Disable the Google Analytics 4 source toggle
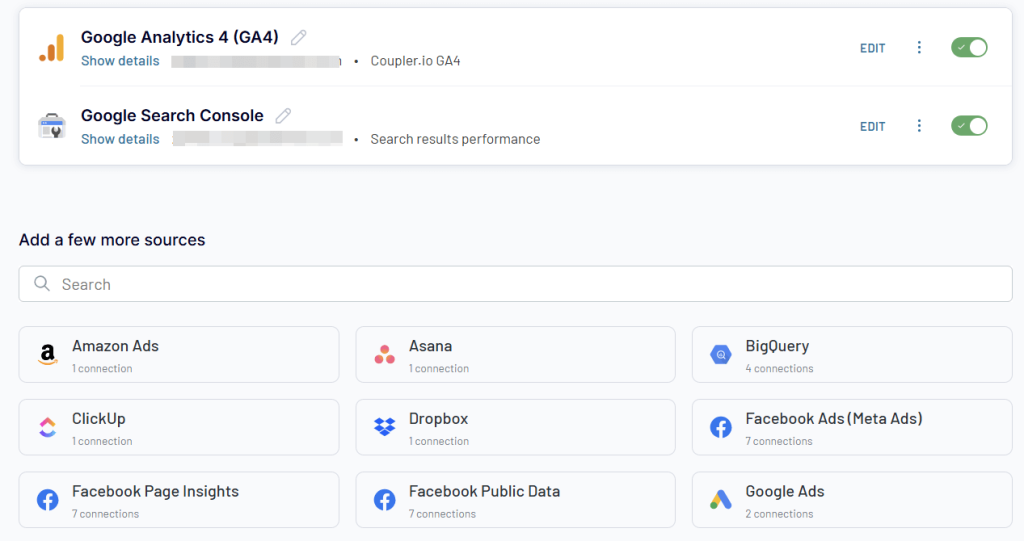 pos(969,48)
